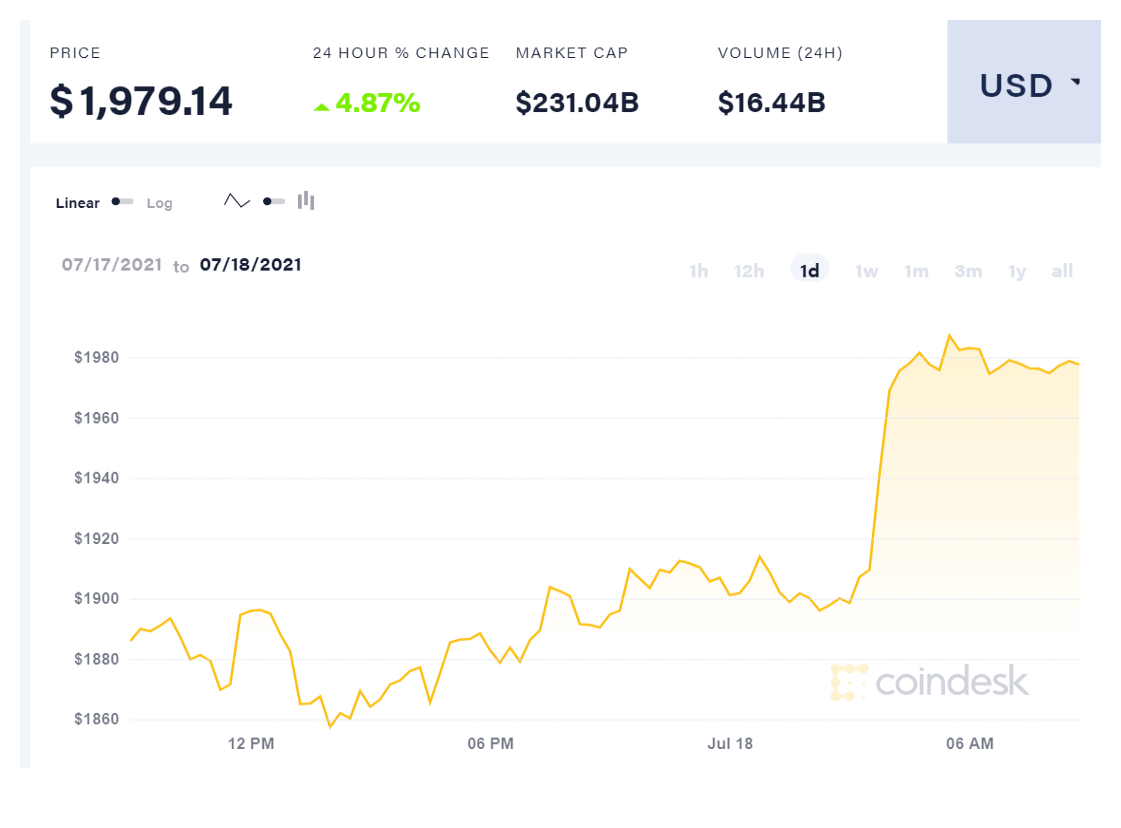The height and width of the screenshot is (828, 1121).
Task: Click the line chart icon
Action: [237, 201]
